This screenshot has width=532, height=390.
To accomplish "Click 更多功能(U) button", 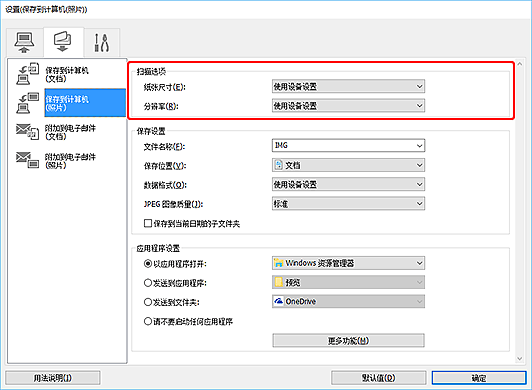I will point(348,340).
